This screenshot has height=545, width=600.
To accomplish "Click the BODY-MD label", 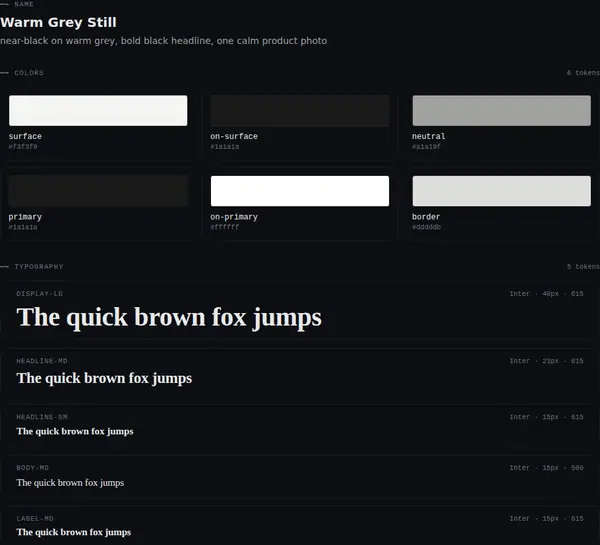I will pyautogui.click(x=33, y=468).
